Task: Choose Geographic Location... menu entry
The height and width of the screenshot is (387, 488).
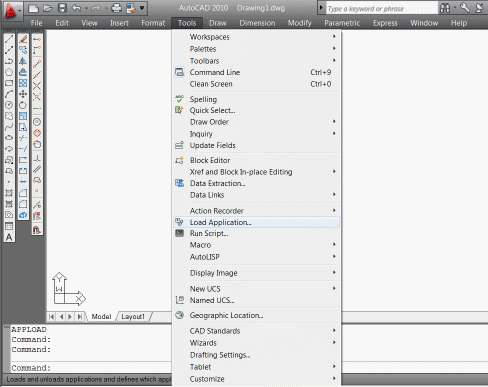Action: [x=256, y=315]
